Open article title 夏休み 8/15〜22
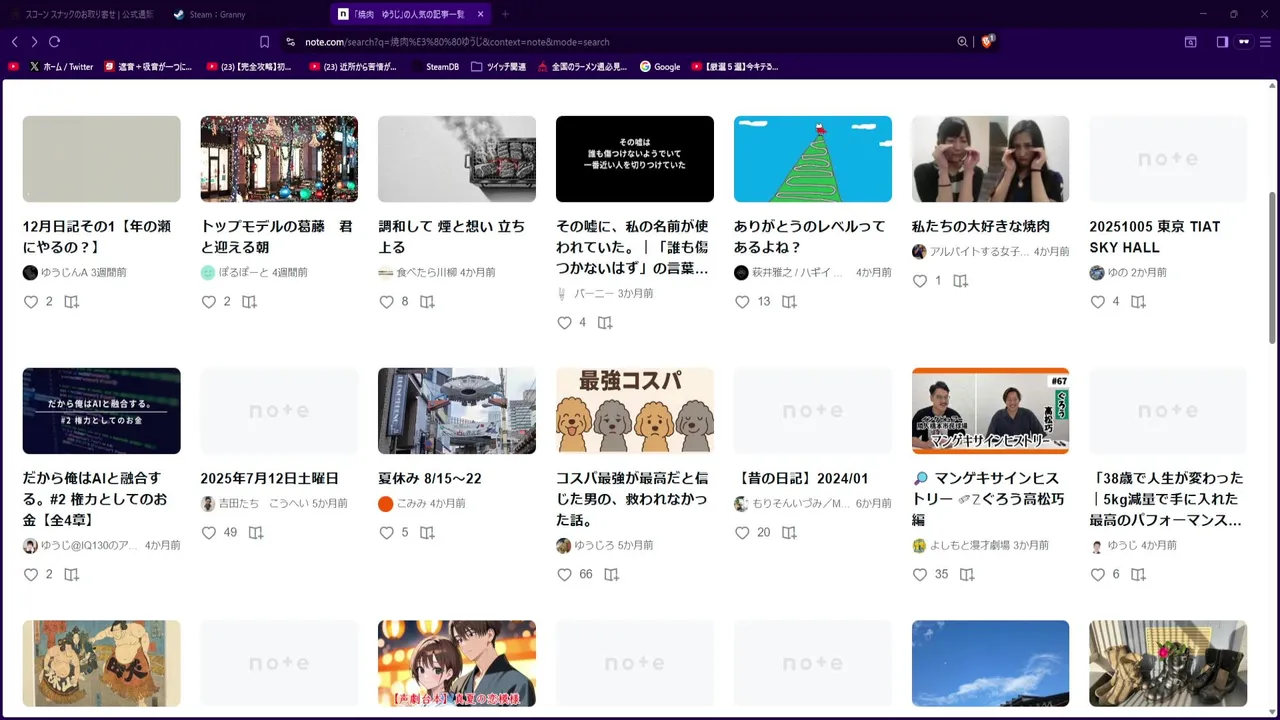This screenshot has height=720, width=1280. 430,479
